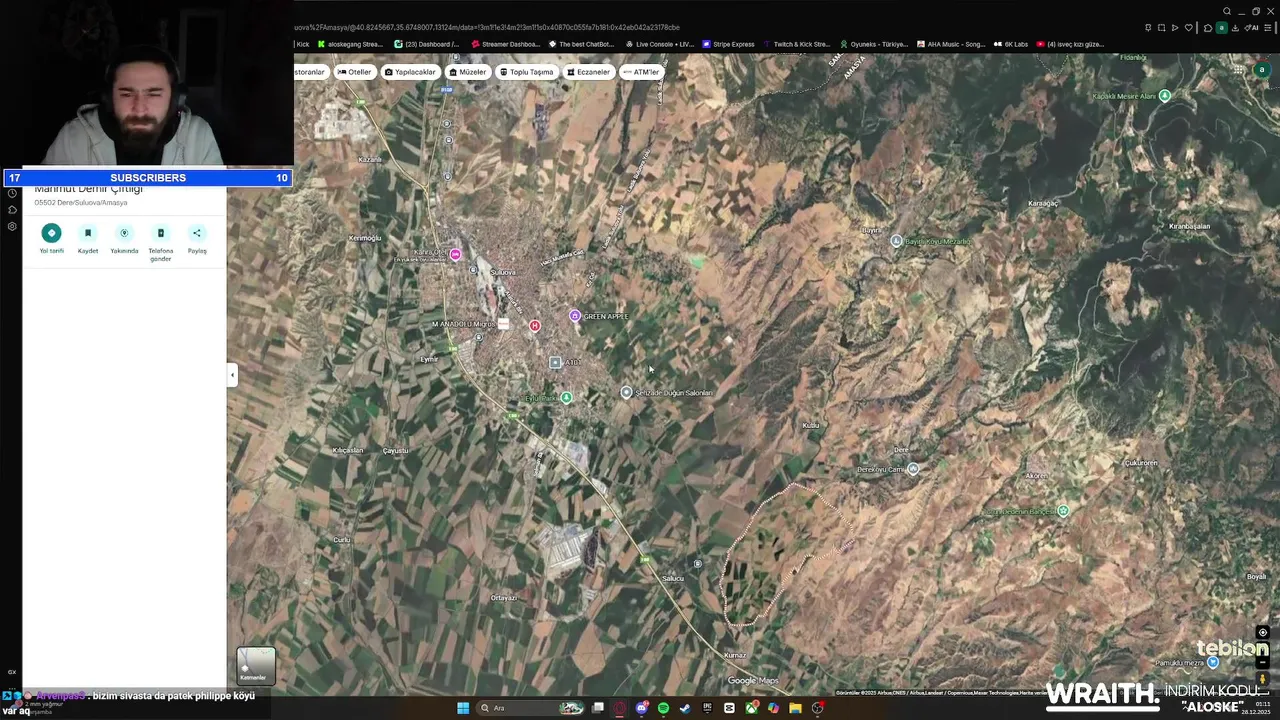Click the Suluova town label
The image size is (1280, 720).
[x=503, y=272]
